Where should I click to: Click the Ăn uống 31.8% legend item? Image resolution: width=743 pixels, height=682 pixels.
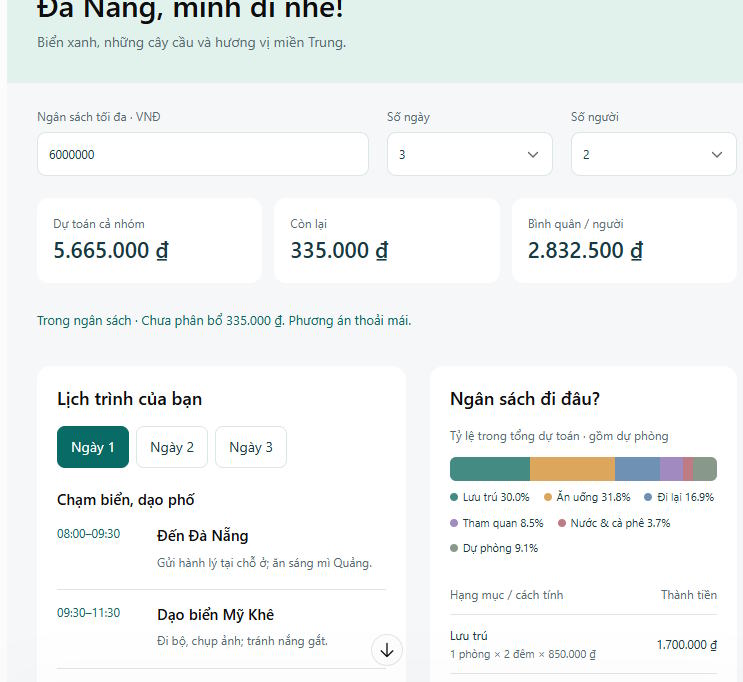[587, 497]
